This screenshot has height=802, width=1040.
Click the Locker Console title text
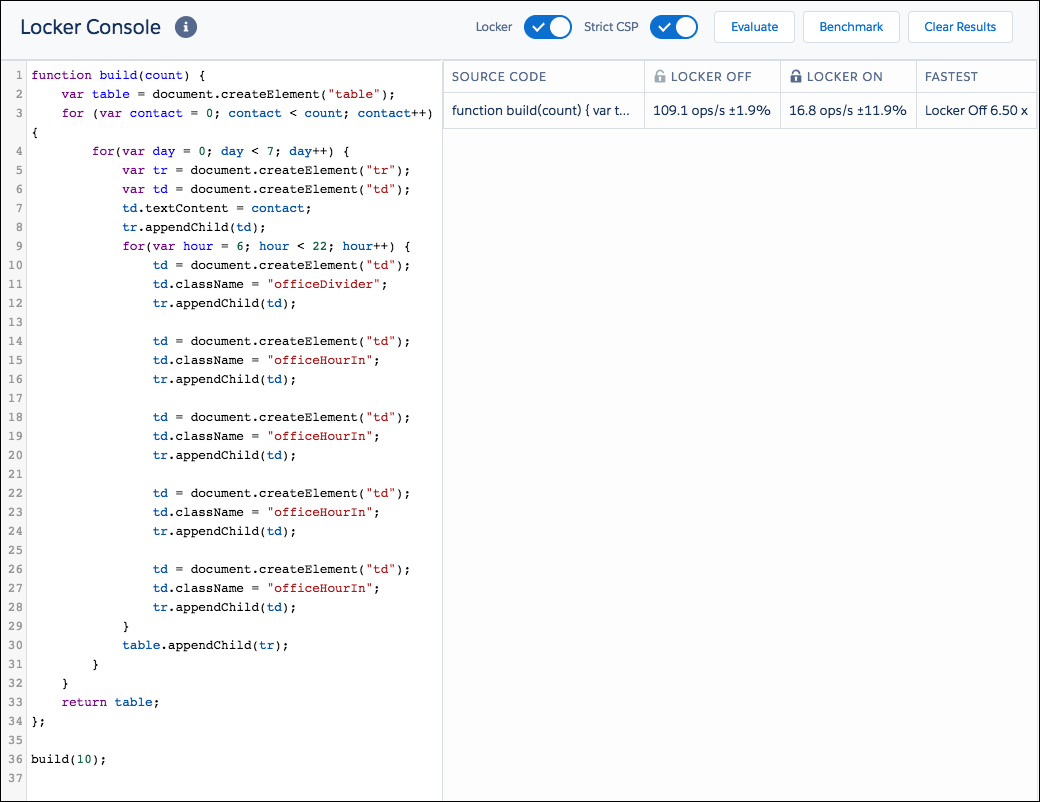(90, 27)
